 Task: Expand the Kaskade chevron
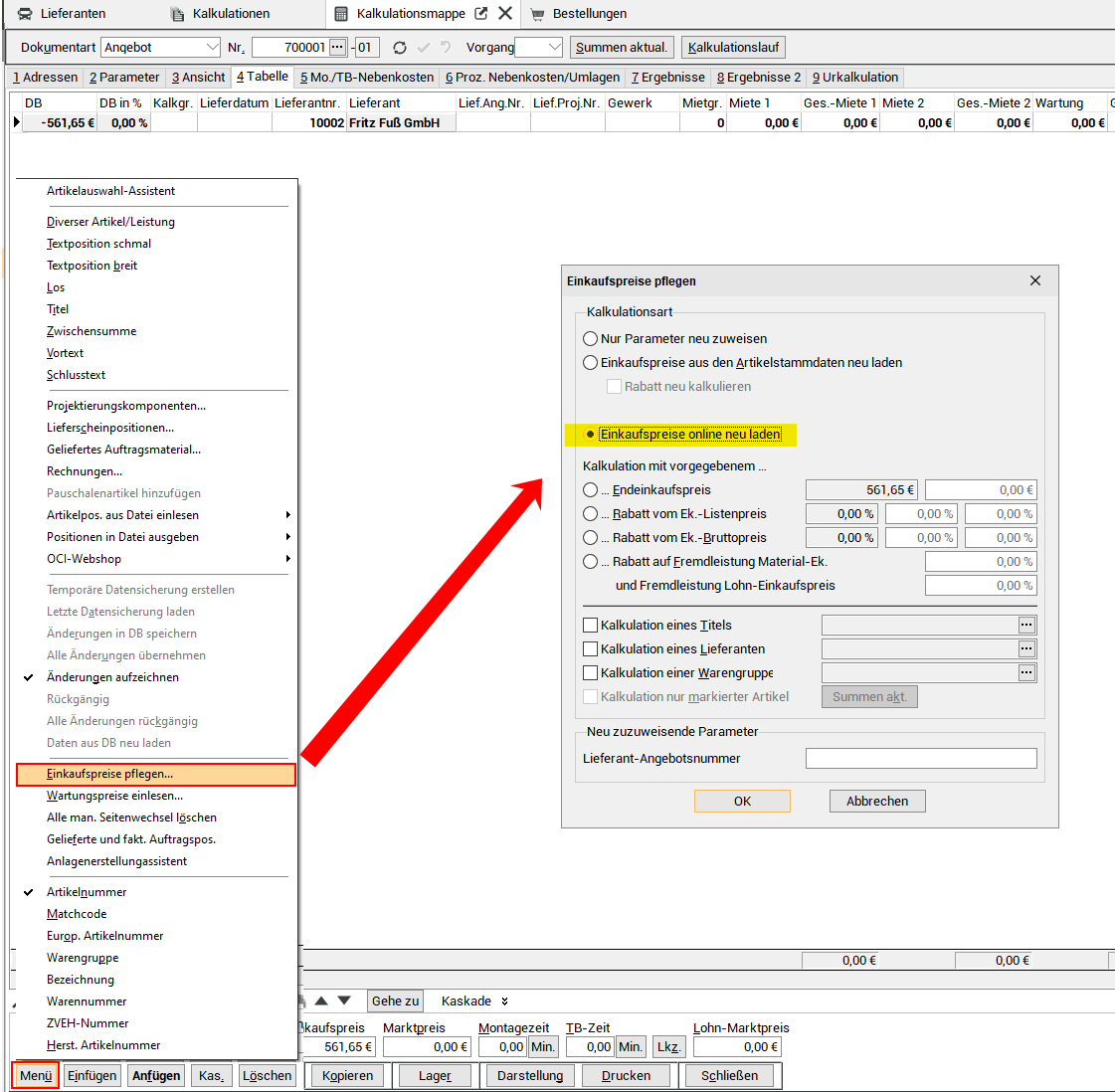pyautogui.click(x=505, y=1001)
